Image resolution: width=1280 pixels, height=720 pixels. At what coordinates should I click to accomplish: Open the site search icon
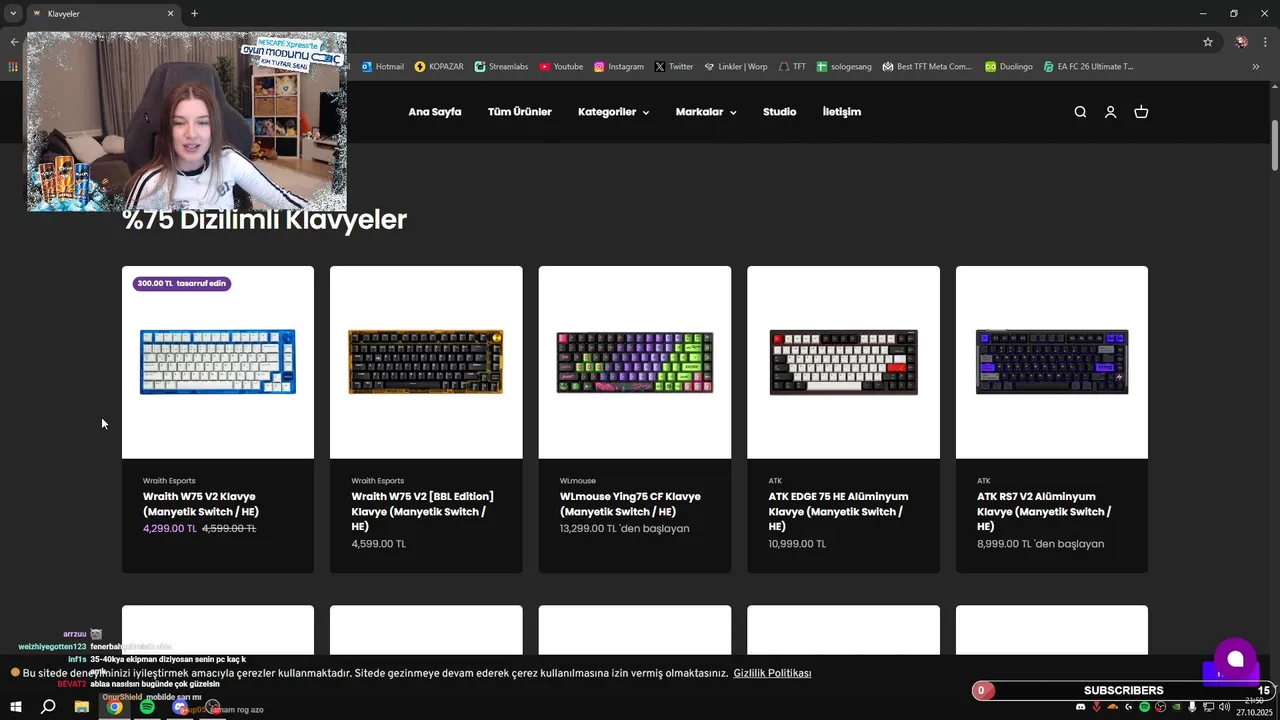1080,112
